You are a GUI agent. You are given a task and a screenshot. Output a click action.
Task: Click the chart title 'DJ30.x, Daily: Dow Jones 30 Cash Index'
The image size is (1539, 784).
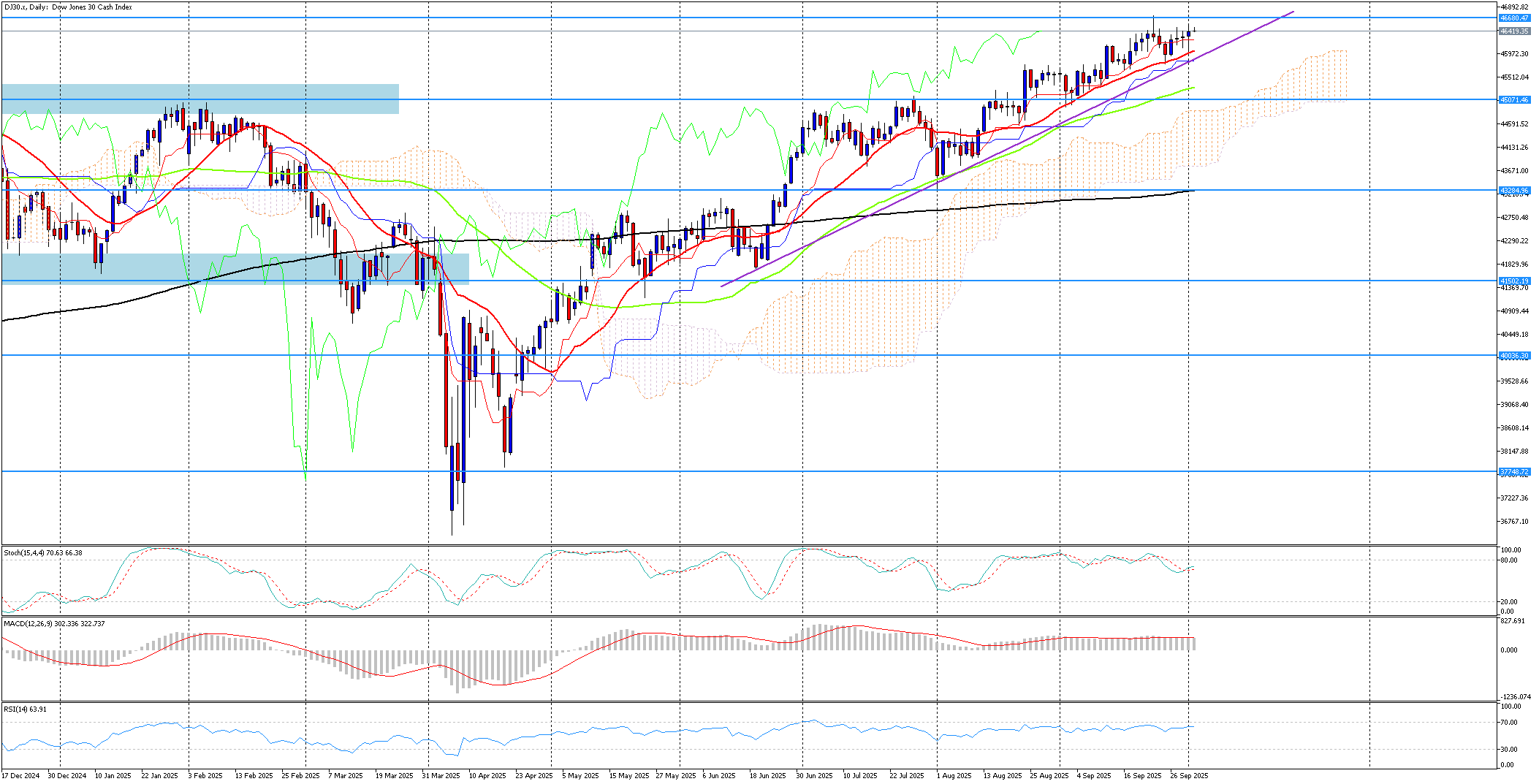coord(68,7)
